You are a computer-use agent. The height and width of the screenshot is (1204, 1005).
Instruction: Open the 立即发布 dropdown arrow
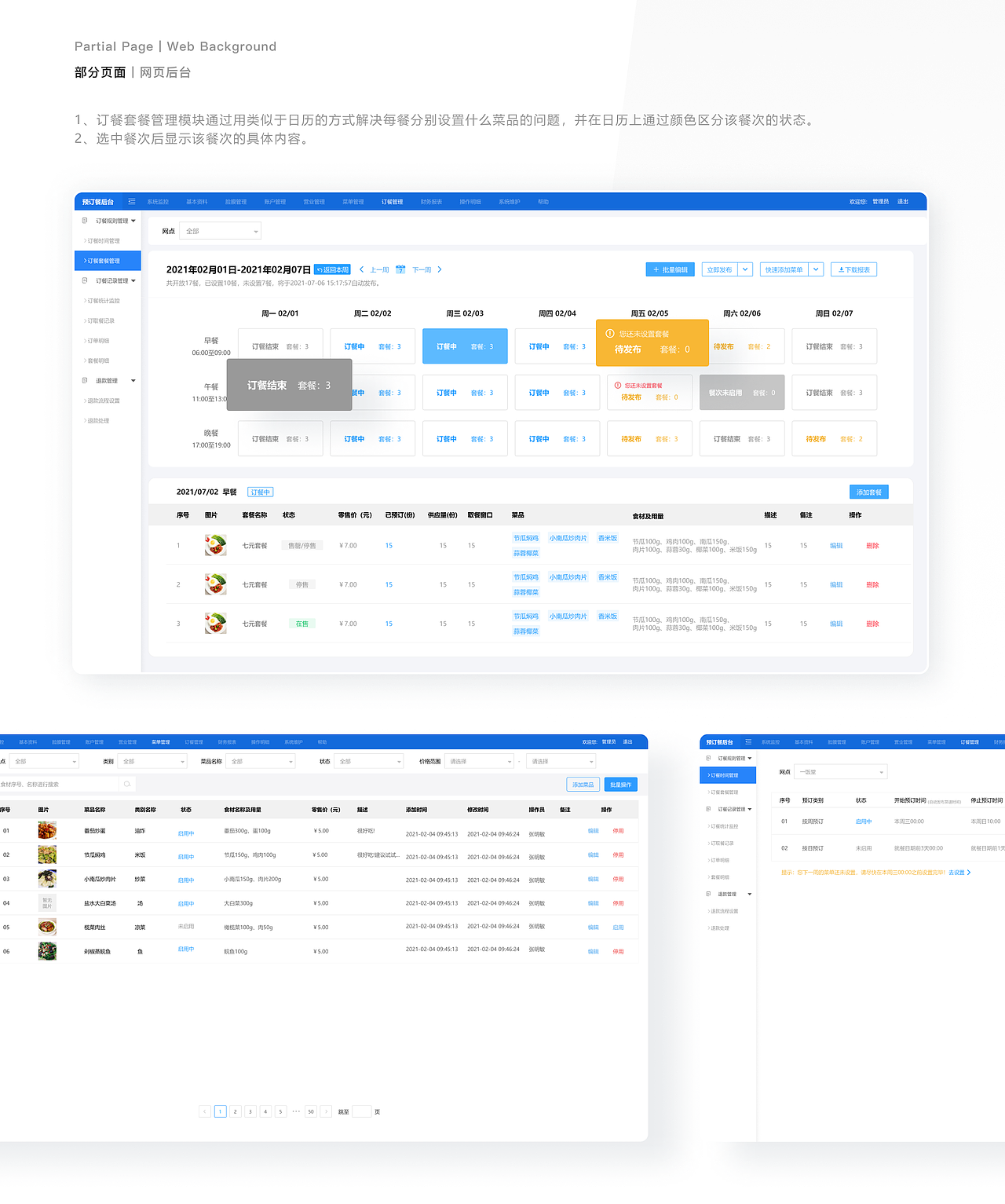click(x=745, y=269)
